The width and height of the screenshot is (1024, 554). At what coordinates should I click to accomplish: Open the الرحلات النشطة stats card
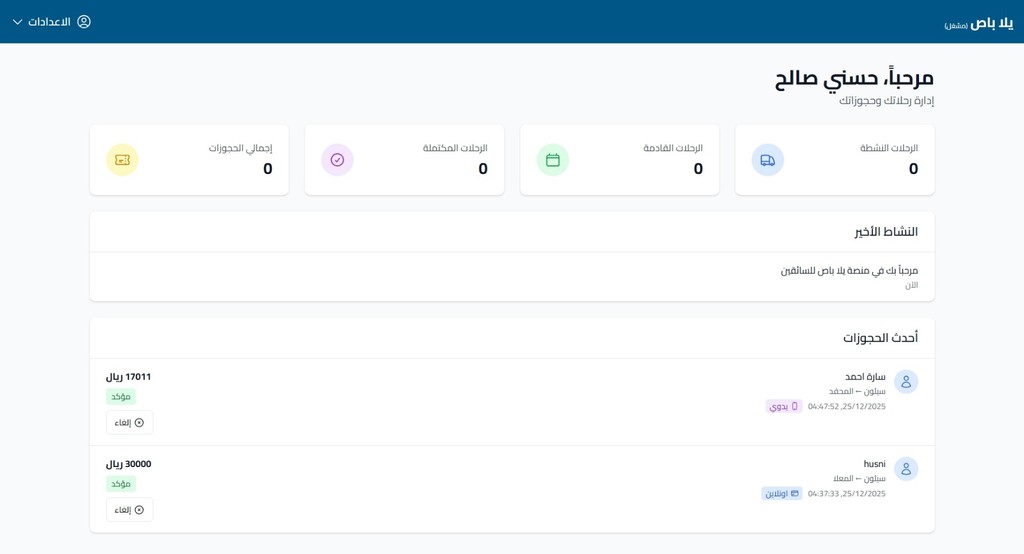(835, 160)
